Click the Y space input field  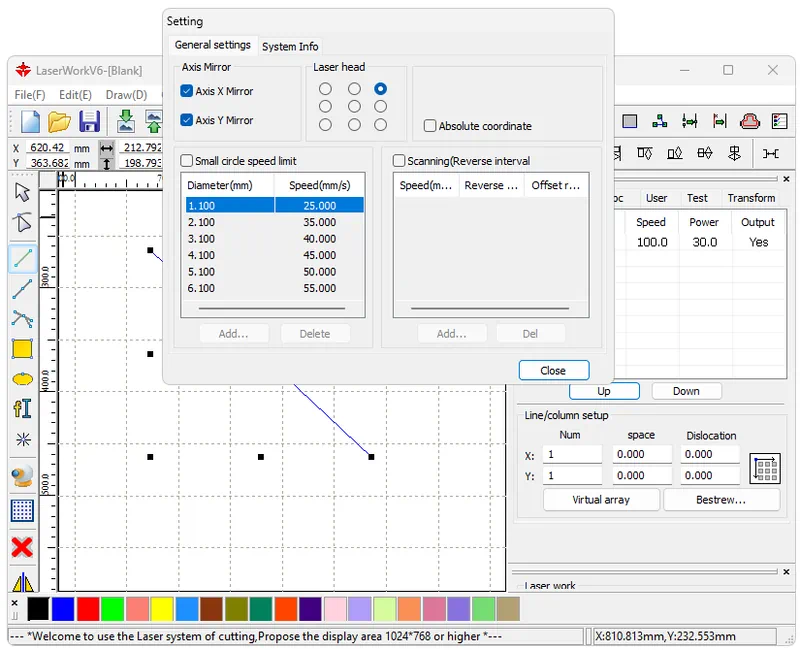click(642, 476)
